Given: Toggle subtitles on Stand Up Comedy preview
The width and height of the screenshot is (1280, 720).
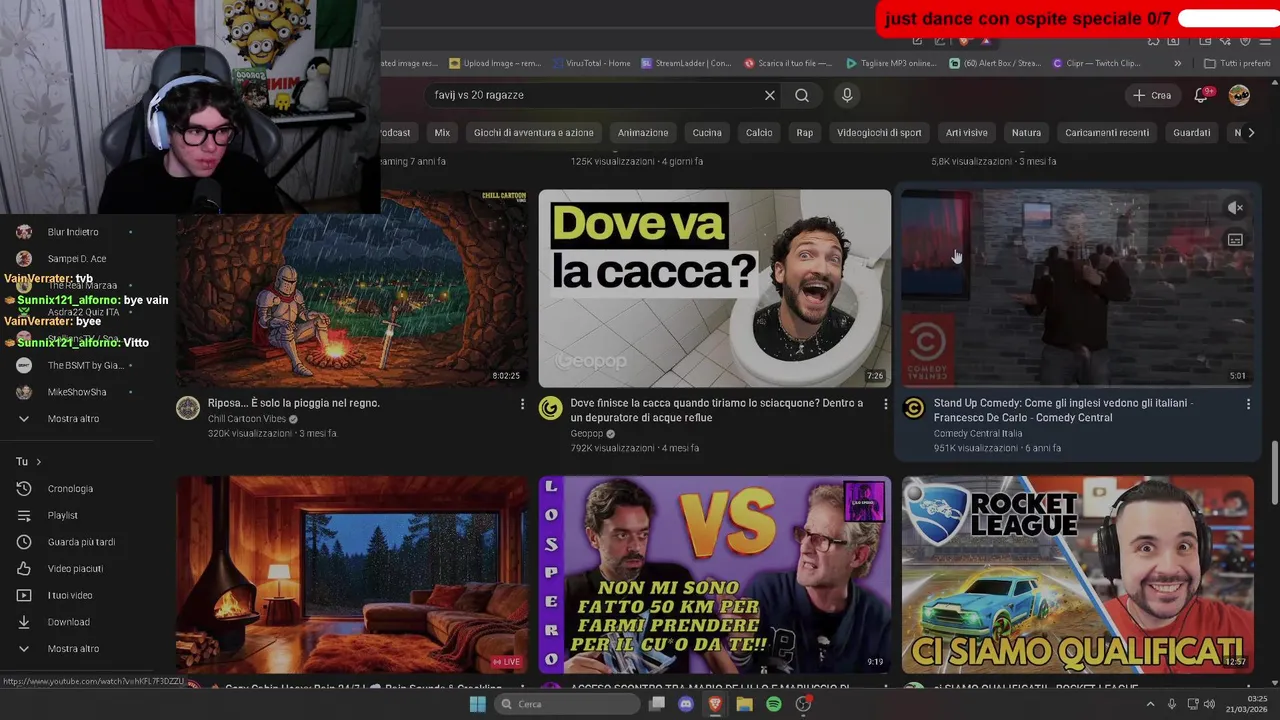Looking at the screenshot, I should pos(1236,240).
